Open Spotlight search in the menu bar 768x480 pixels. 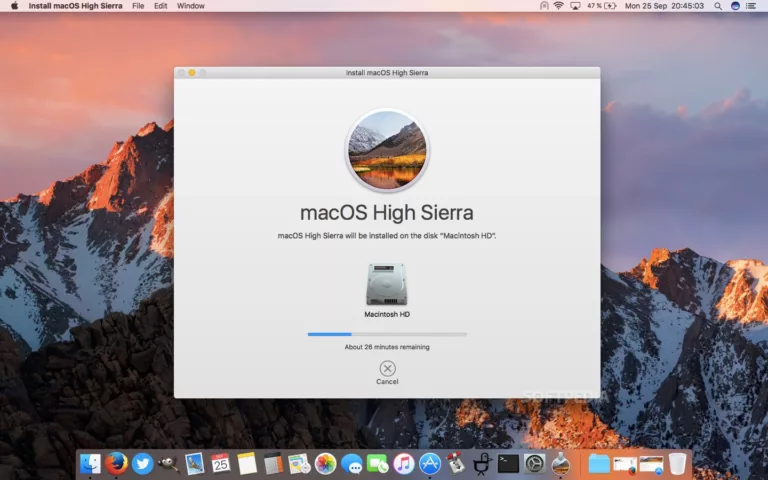tap(718, 6)
